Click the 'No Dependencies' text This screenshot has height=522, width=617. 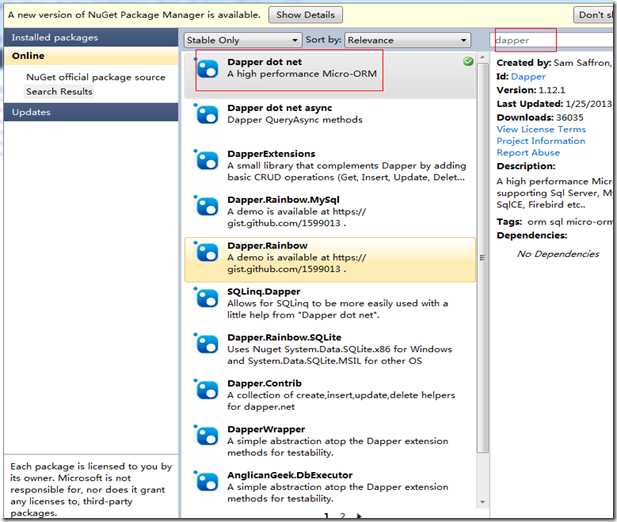pos(558,254)
